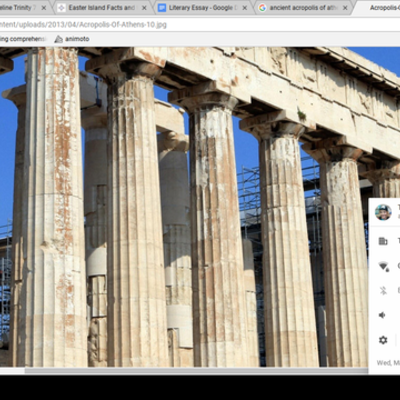Close the Easter Island Facts tab

coord(144,8)
